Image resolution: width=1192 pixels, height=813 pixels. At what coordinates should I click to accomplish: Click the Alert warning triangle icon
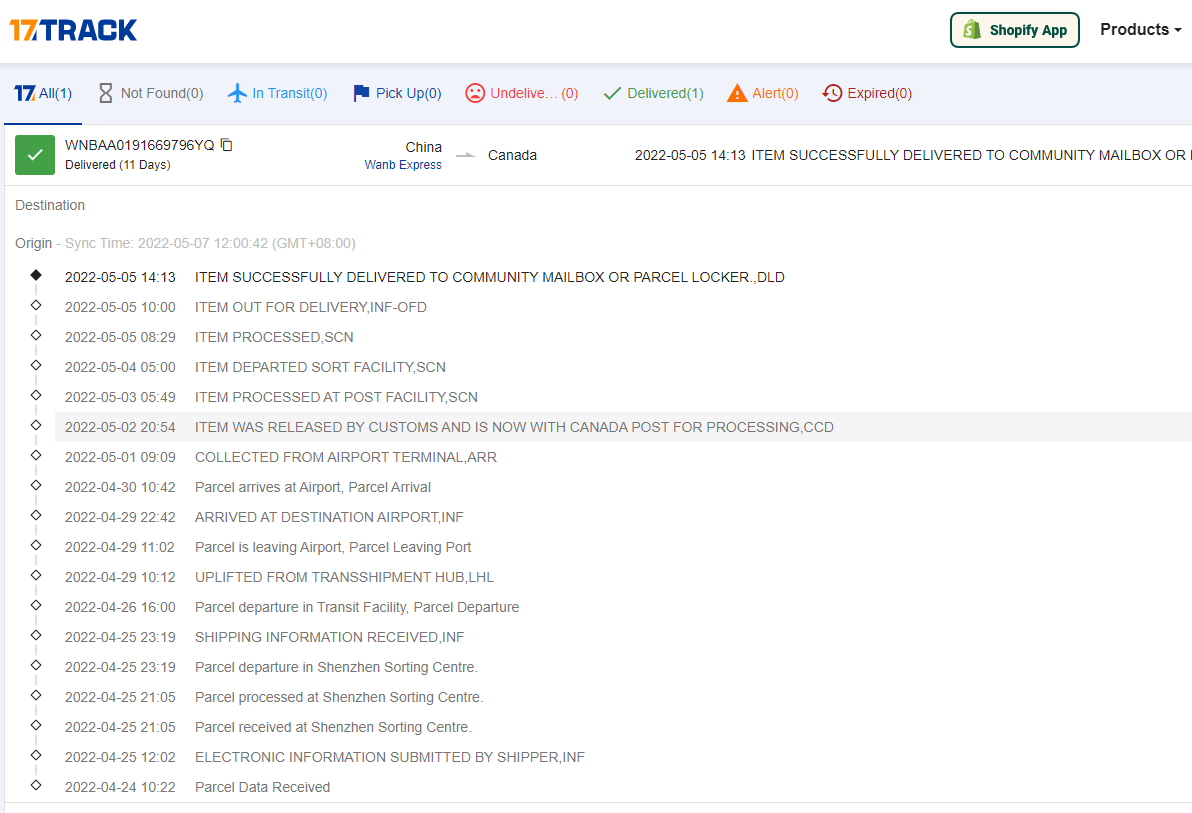point(737,93)
